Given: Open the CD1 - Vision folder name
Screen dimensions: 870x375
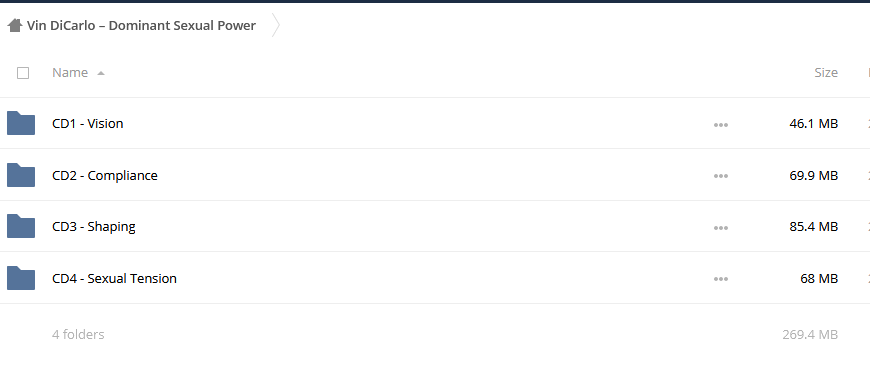Looking at the screenshot, I should [x=88, y=123].
